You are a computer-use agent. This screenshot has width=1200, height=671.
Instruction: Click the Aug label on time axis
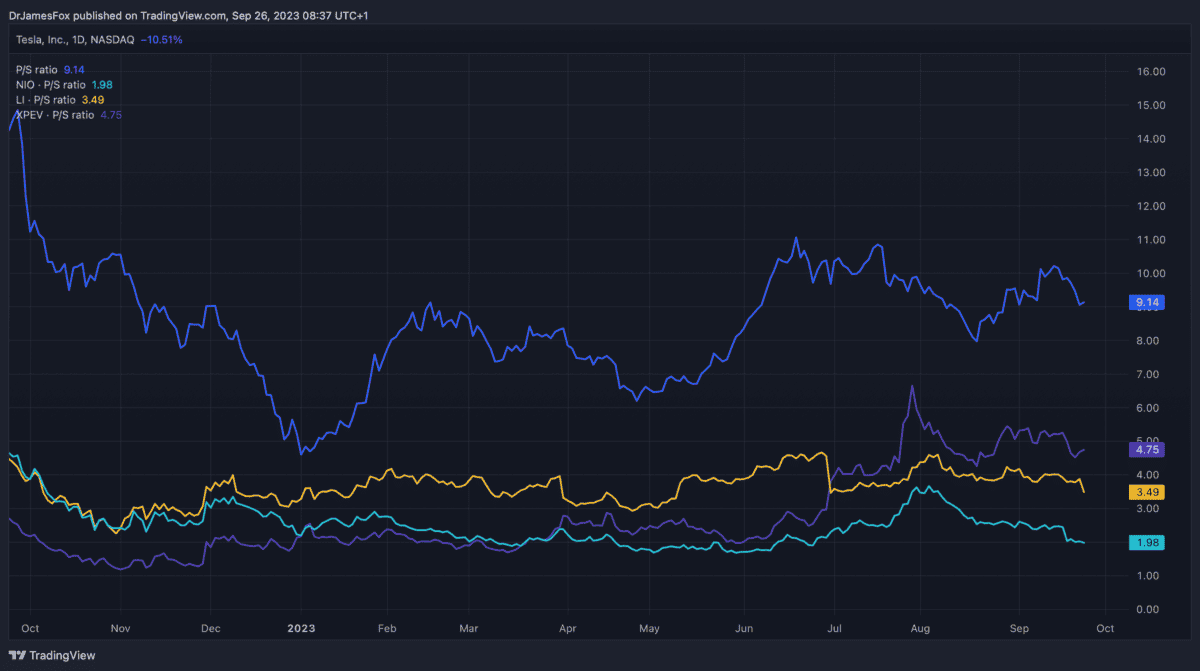click(x=921, y=628)
